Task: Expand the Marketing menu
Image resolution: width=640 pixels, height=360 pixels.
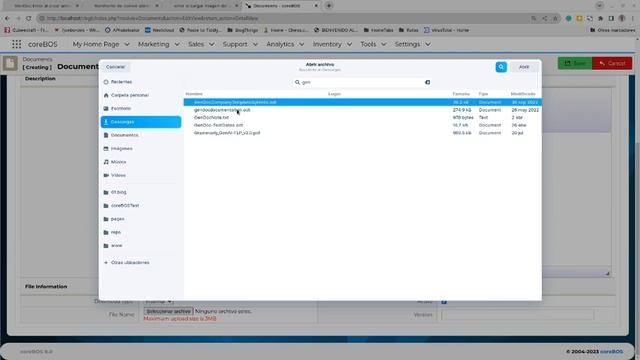Action: [x=158, y=44]
